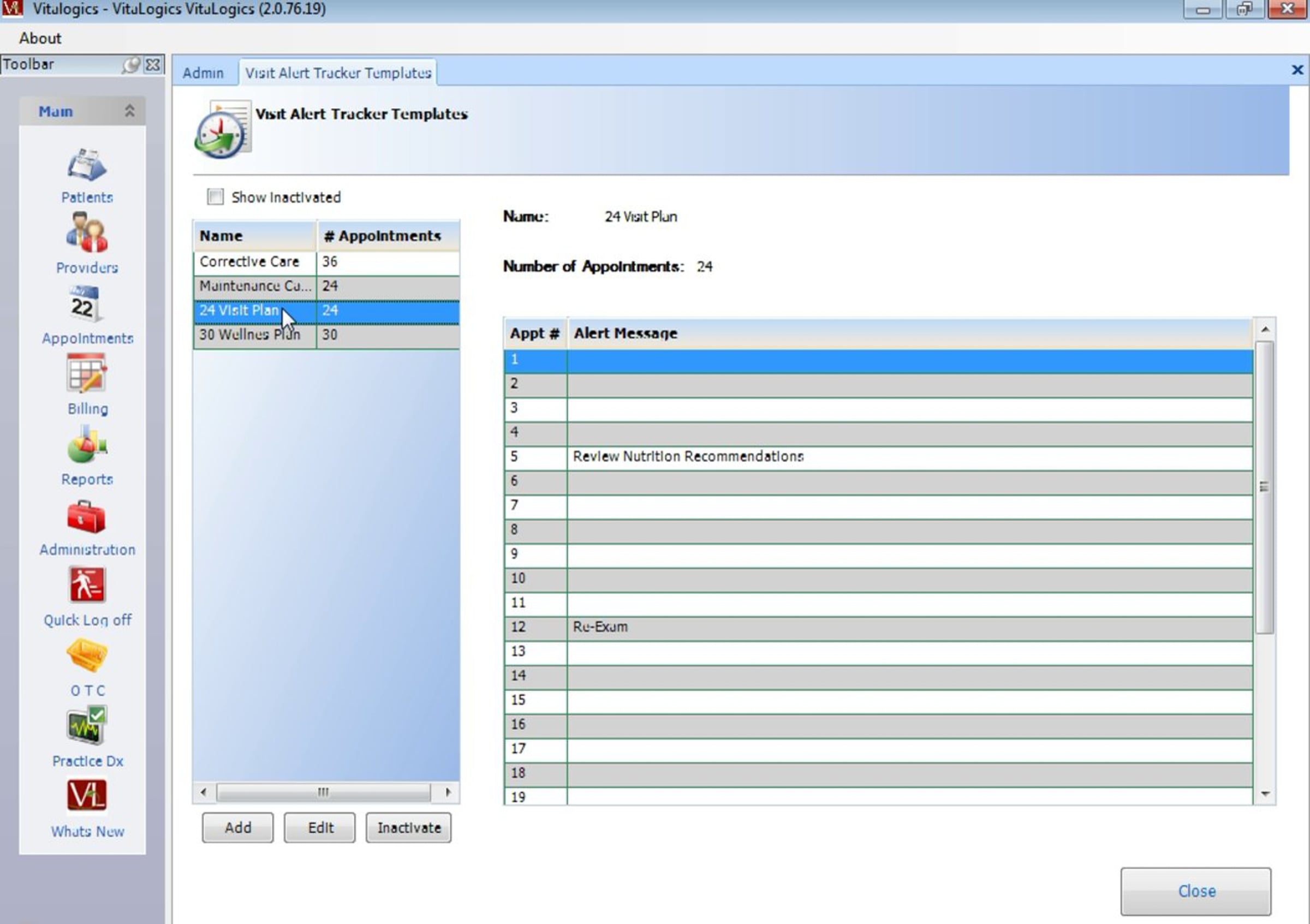
Task: Click the Add template button
Action: pos(237,827)
